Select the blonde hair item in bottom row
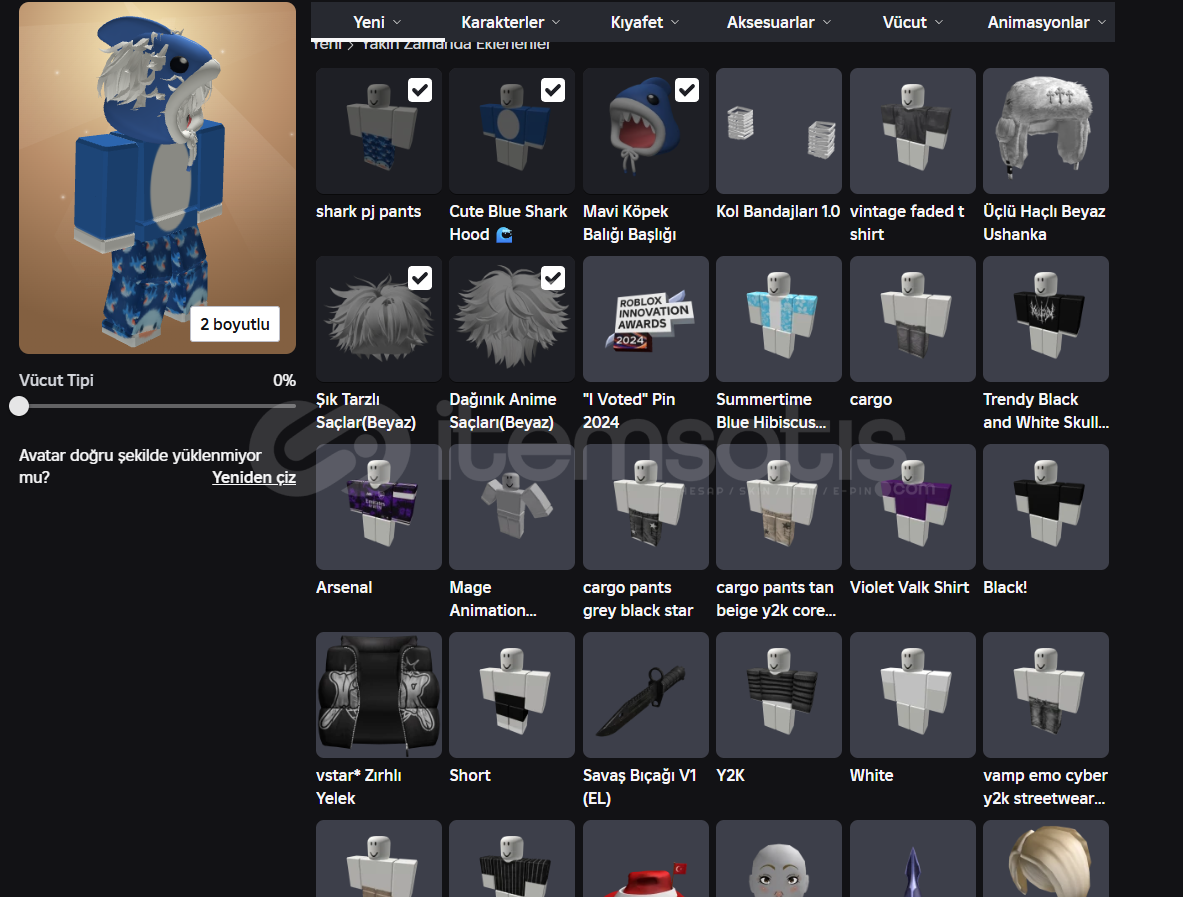 (1046, 859)
